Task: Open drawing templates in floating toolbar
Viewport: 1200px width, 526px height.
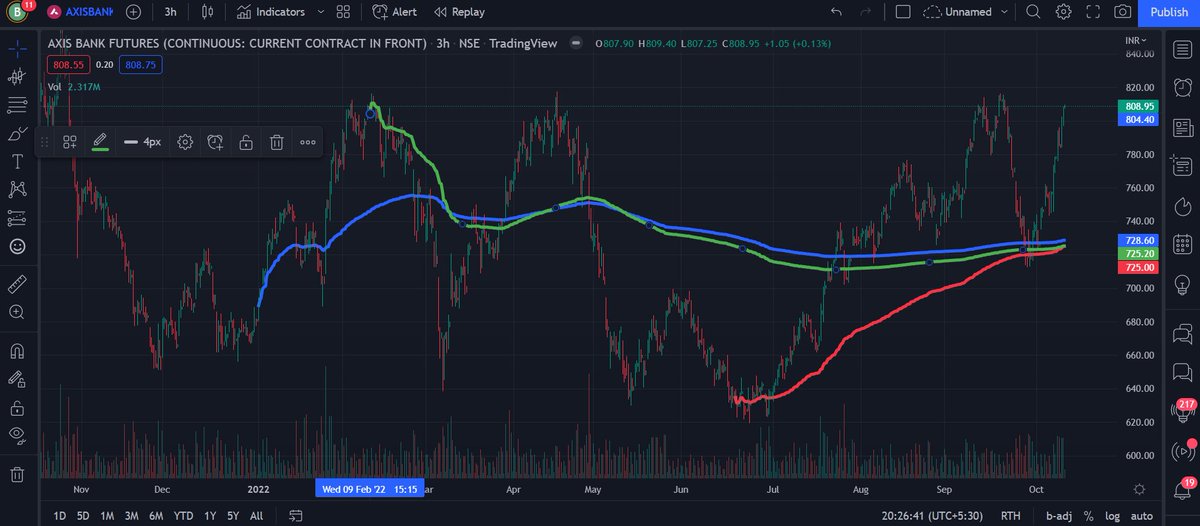Action: (x=70, y=142)
